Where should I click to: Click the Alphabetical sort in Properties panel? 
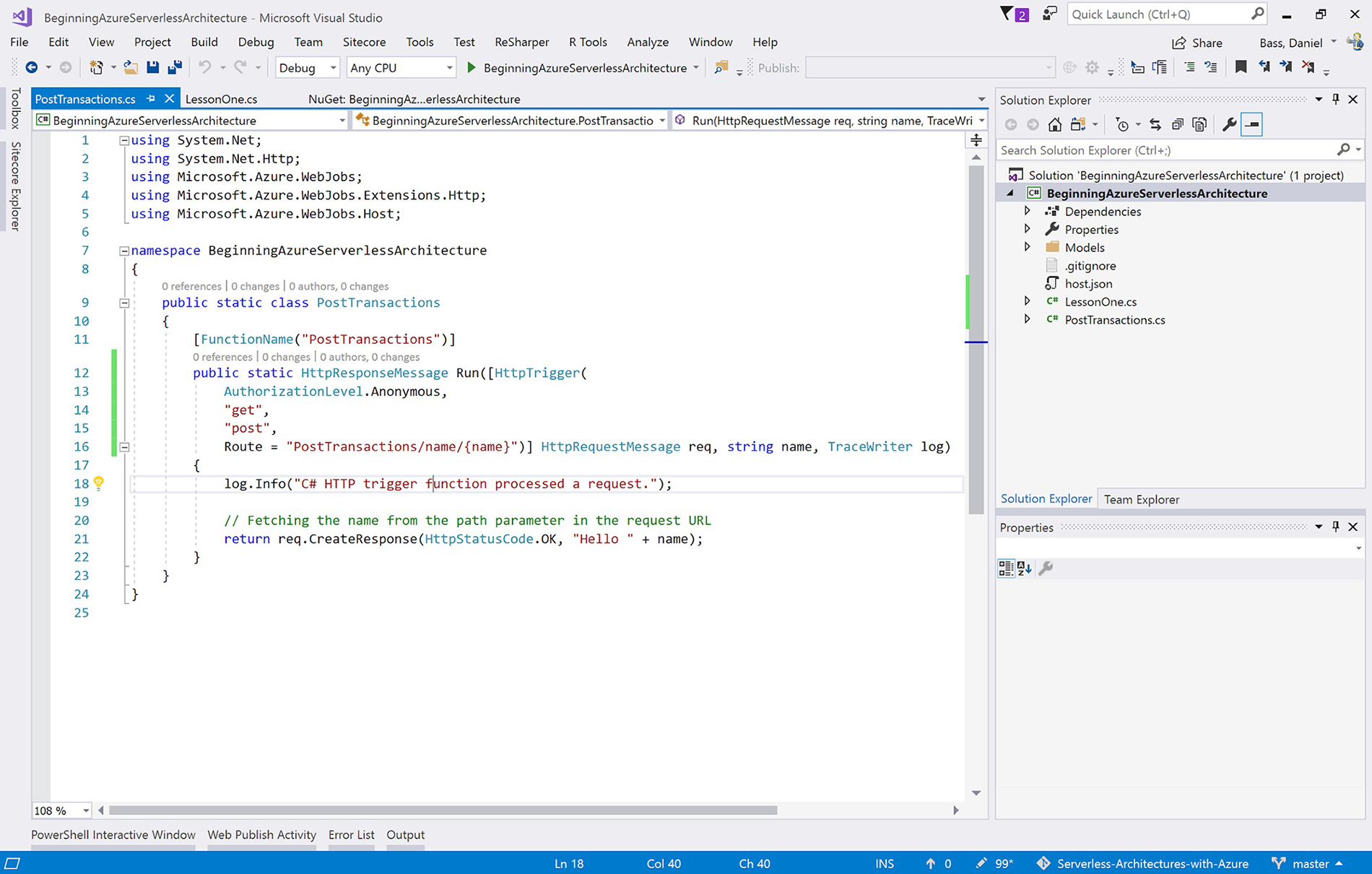[1024, 568]
